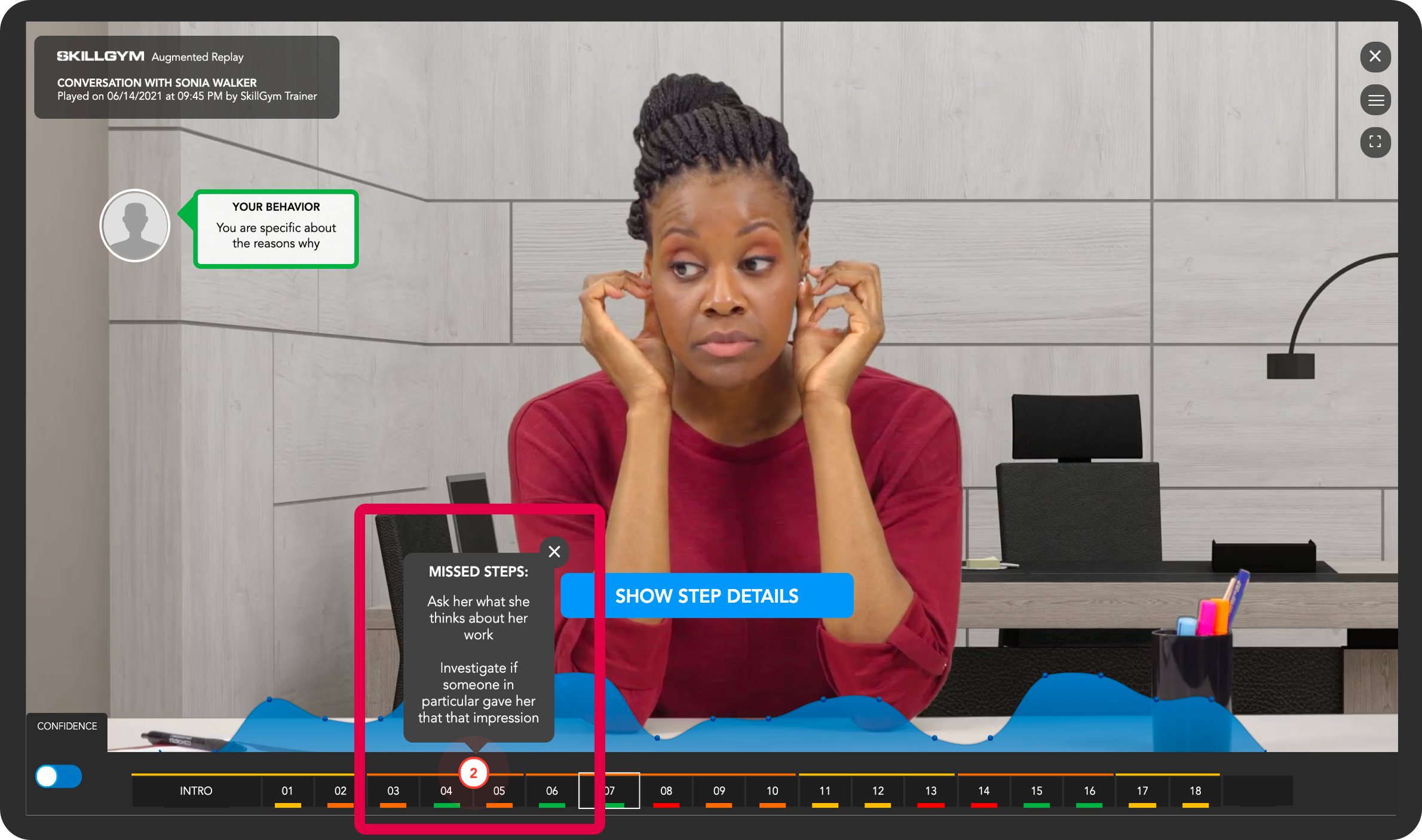Click the Missed Steps heading

tap(479, 572)
